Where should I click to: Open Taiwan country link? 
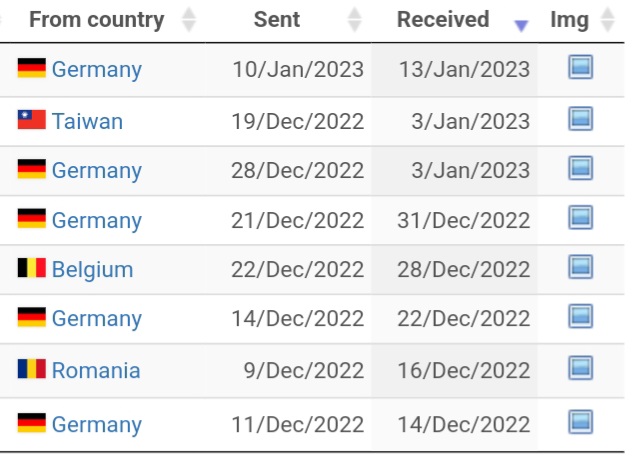[87, 122]
